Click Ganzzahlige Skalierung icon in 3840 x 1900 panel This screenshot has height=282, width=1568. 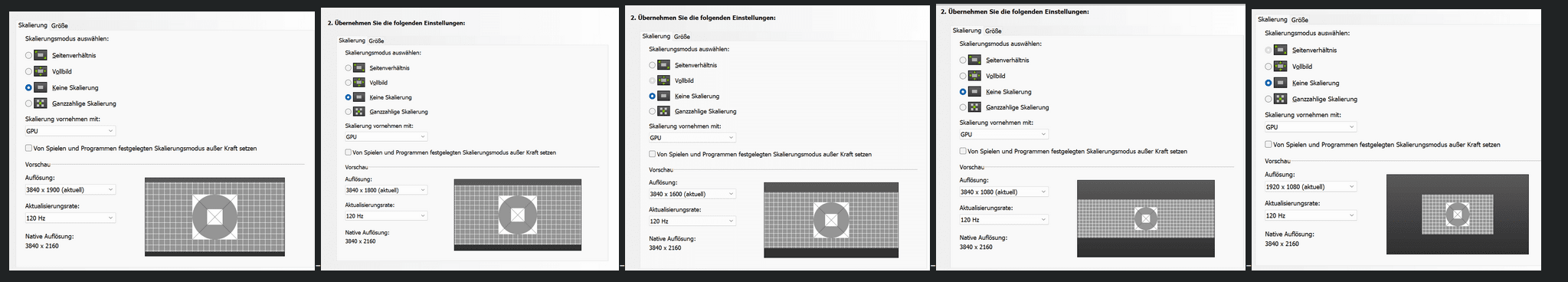click(41, 103)
